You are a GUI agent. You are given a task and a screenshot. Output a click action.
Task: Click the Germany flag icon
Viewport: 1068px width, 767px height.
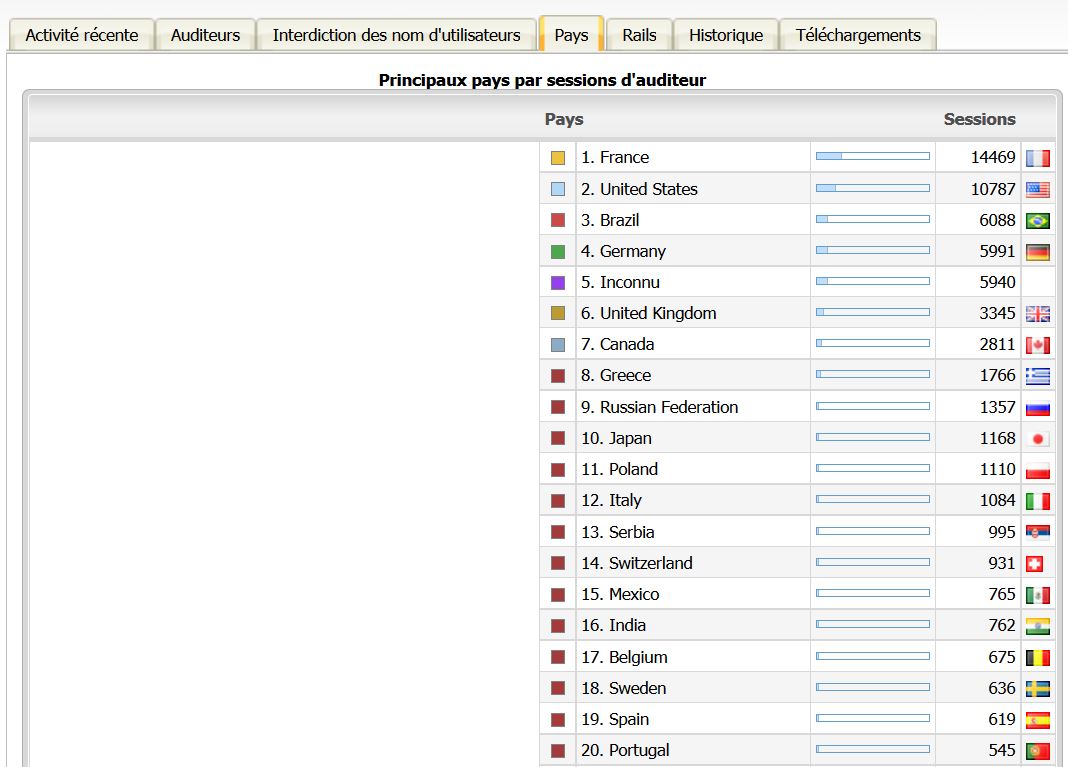pyautogui.click(x=1037, y=252)
